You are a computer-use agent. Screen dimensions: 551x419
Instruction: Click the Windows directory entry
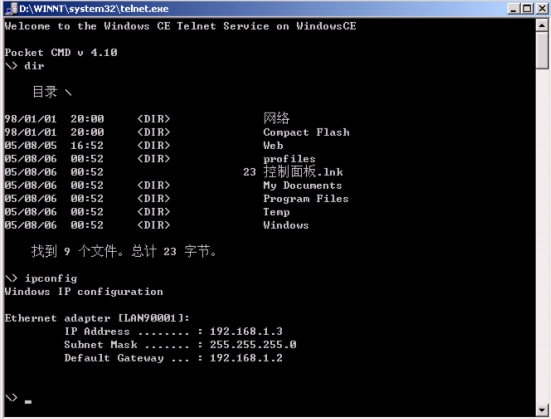pos(286,225)
